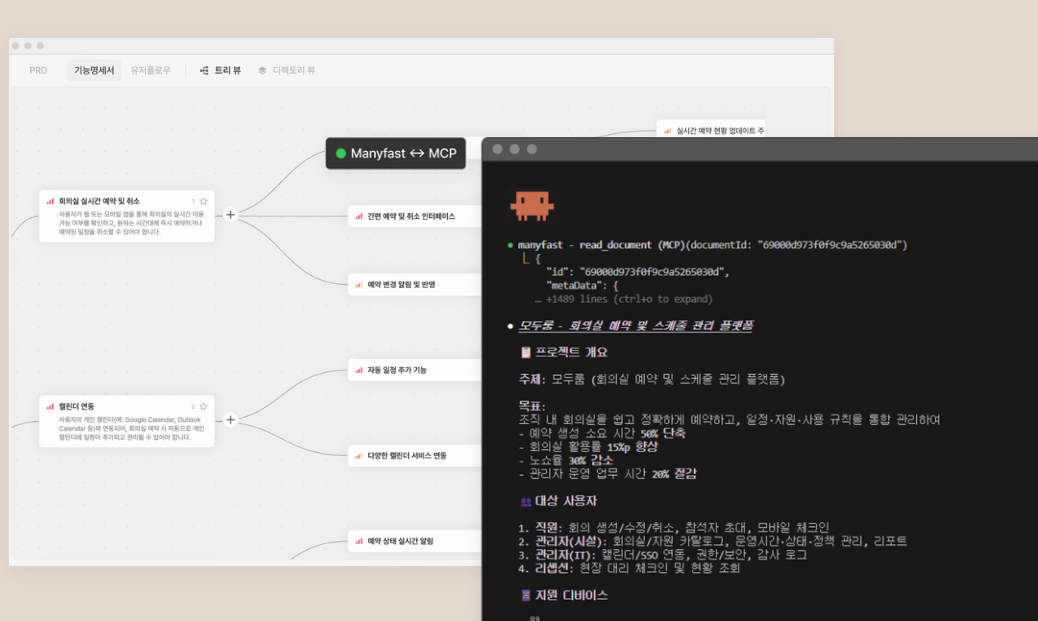The width and height of the screenshot is (1038, 621).
Task: Click priority bars icon on 캘린더 연동 card
Action: click(50, 406)
